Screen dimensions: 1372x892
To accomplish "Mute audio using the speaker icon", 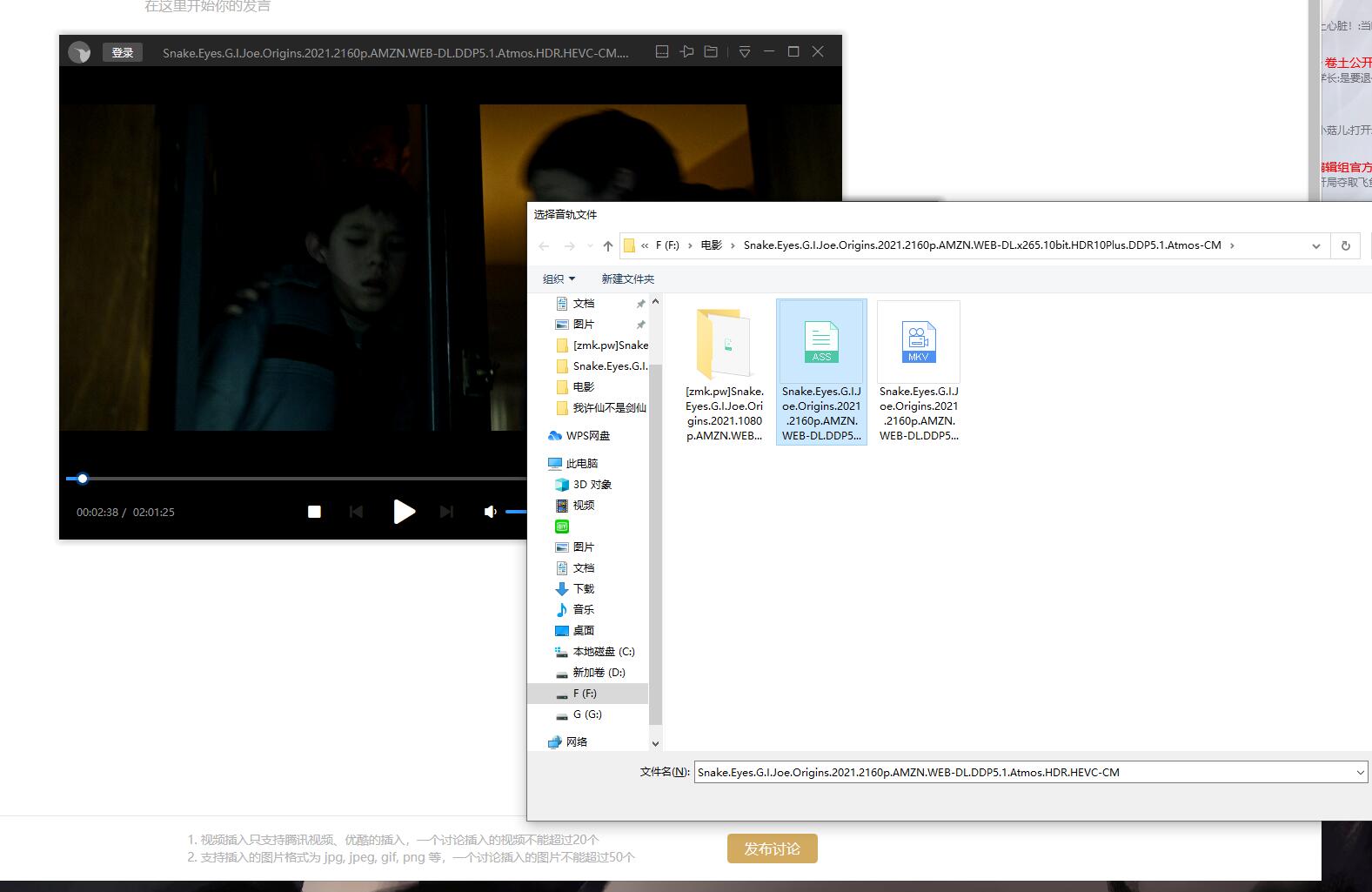I will click(x=490, y=512).
